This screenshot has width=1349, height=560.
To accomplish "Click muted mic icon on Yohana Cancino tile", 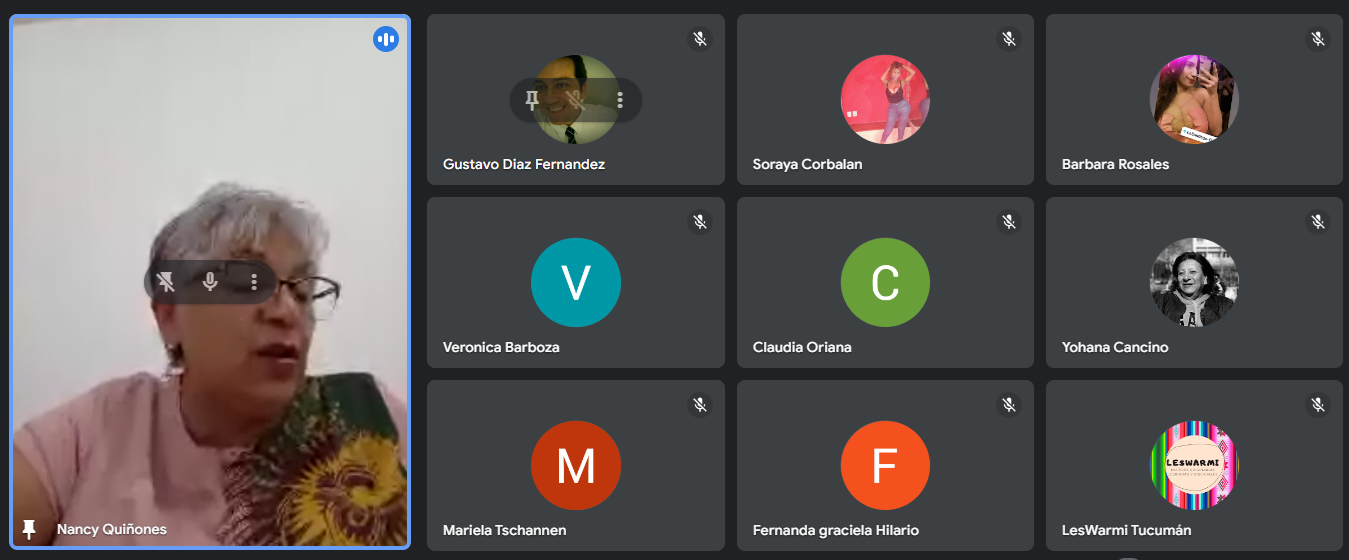I will [x=1318, y=222].
